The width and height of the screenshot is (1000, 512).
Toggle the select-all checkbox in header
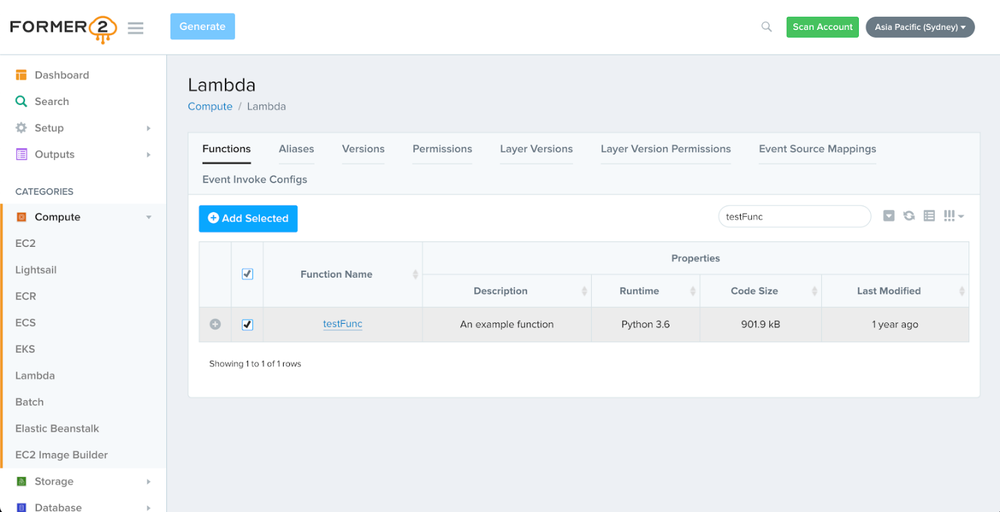coord(247,274)
